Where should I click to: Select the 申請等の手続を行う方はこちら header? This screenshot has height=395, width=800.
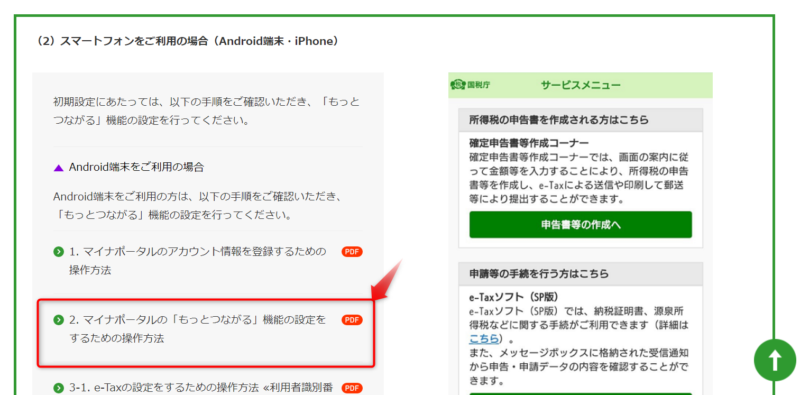[x=581, y=274]
